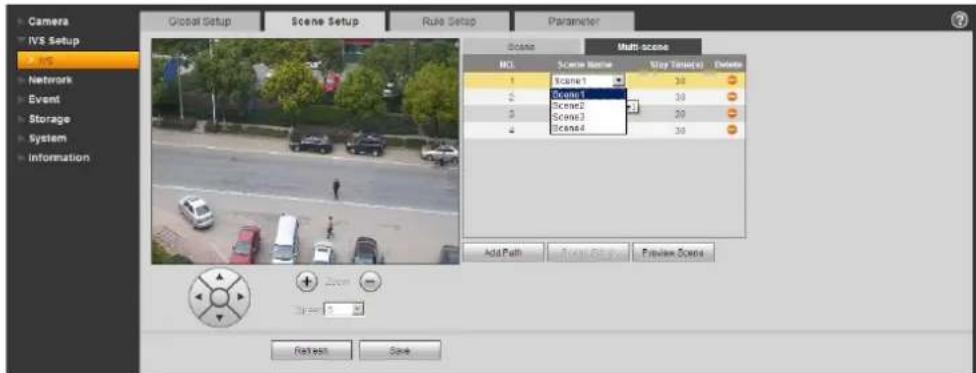
Task: Open the Scene sub-tab
Action: coord(523,47)
